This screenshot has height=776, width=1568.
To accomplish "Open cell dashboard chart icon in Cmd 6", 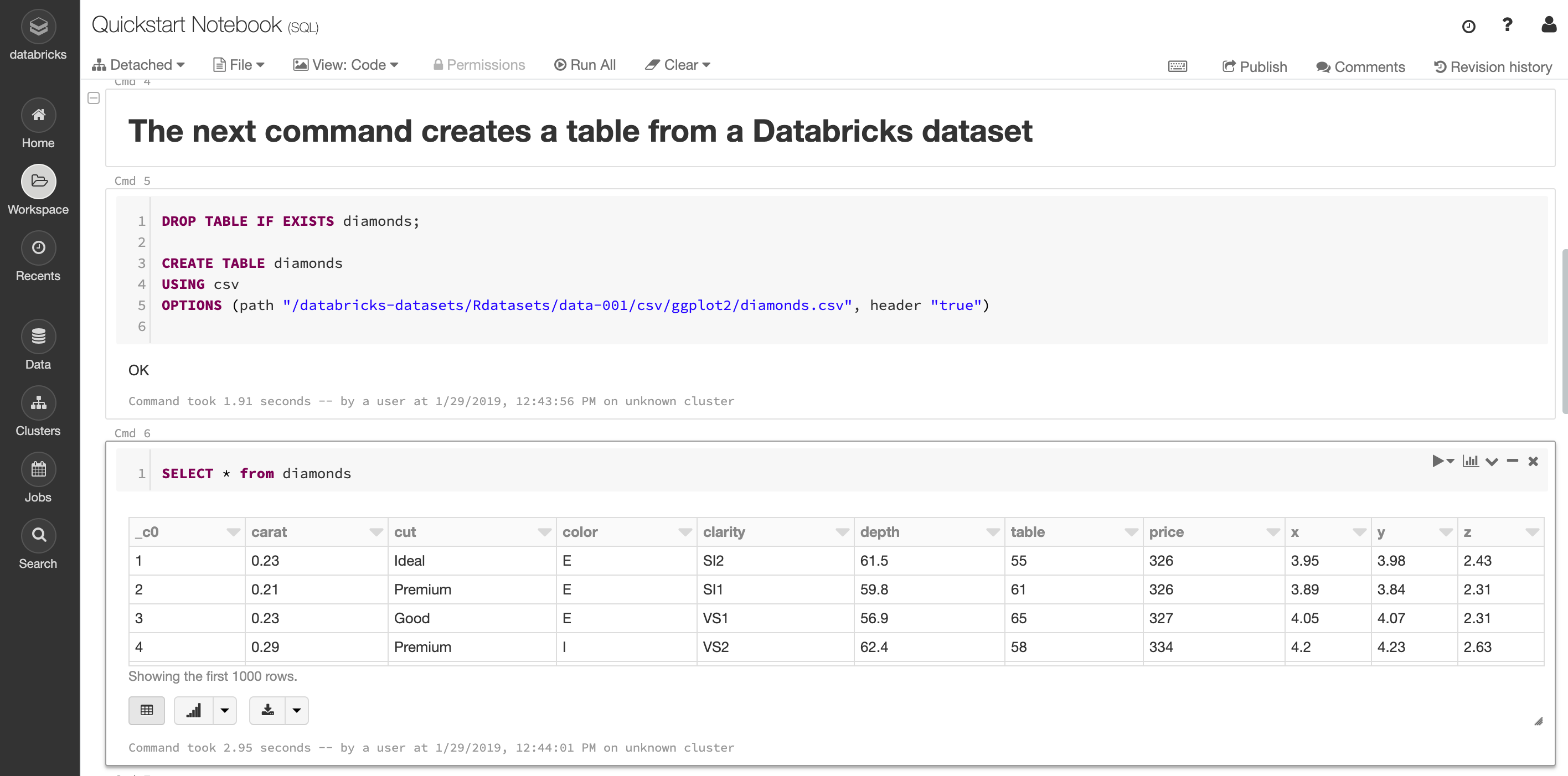I will click(1471, 461).
